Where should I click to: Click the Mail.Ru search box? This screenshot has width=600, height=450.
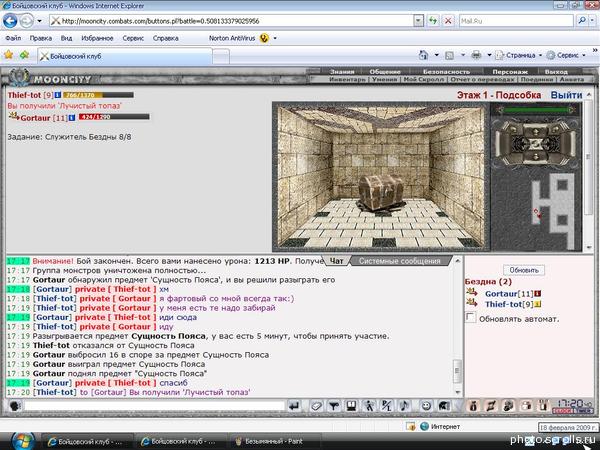click(516, 21)
